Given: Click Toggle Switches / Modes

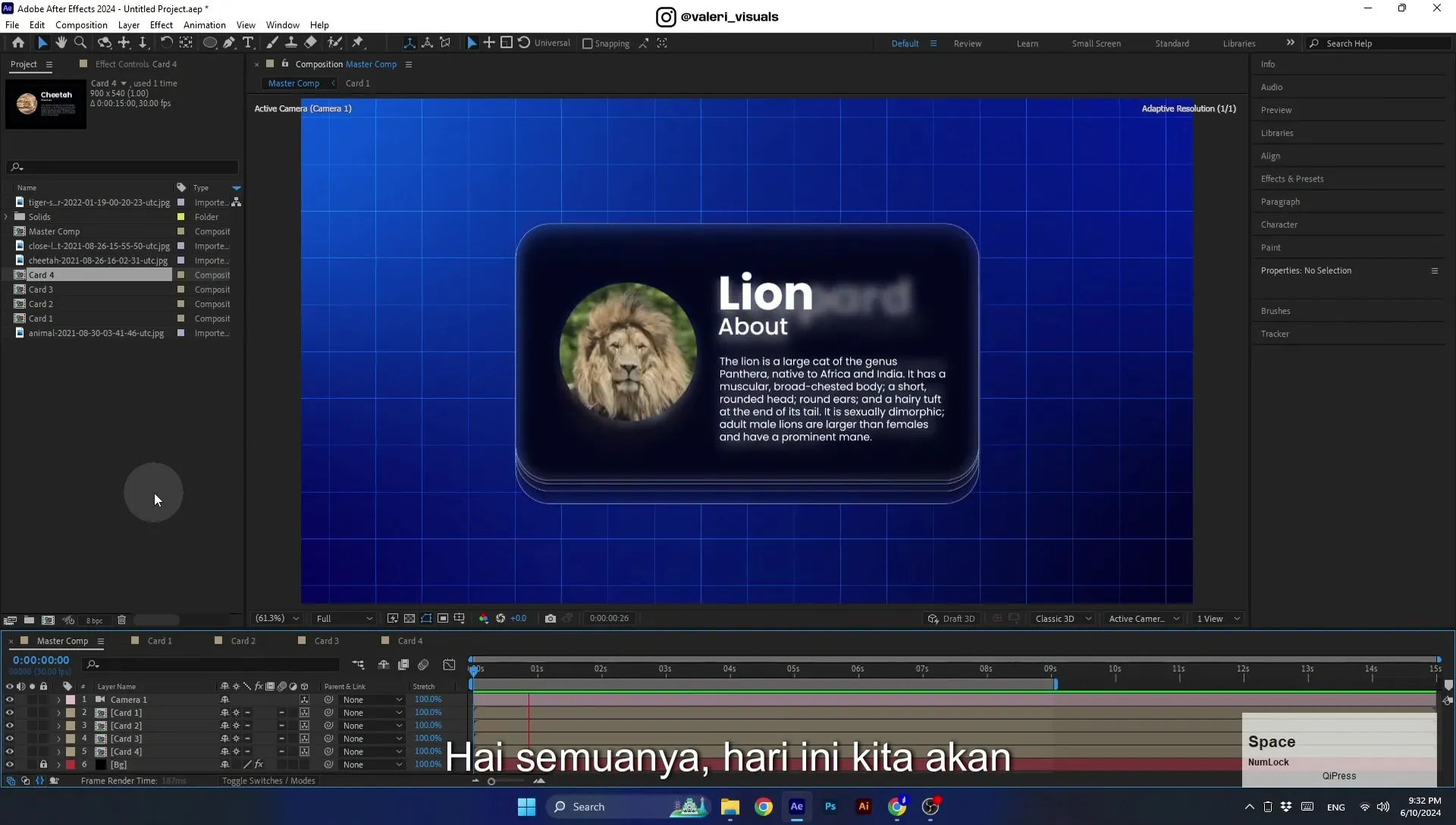Looking at the screenshot, I should point(268,781).
